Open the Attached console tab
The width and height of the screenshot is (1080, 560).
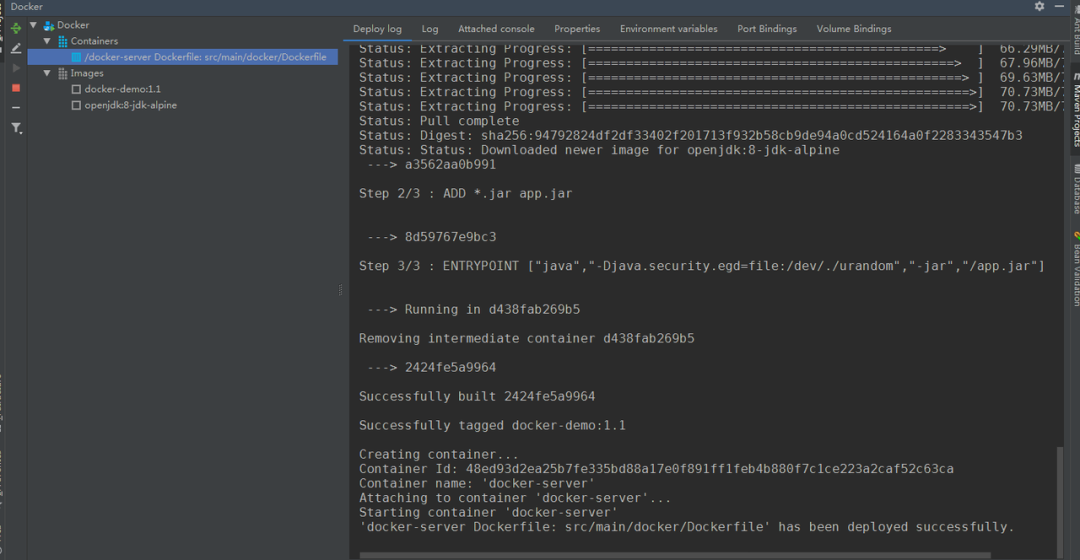[496, 29]
